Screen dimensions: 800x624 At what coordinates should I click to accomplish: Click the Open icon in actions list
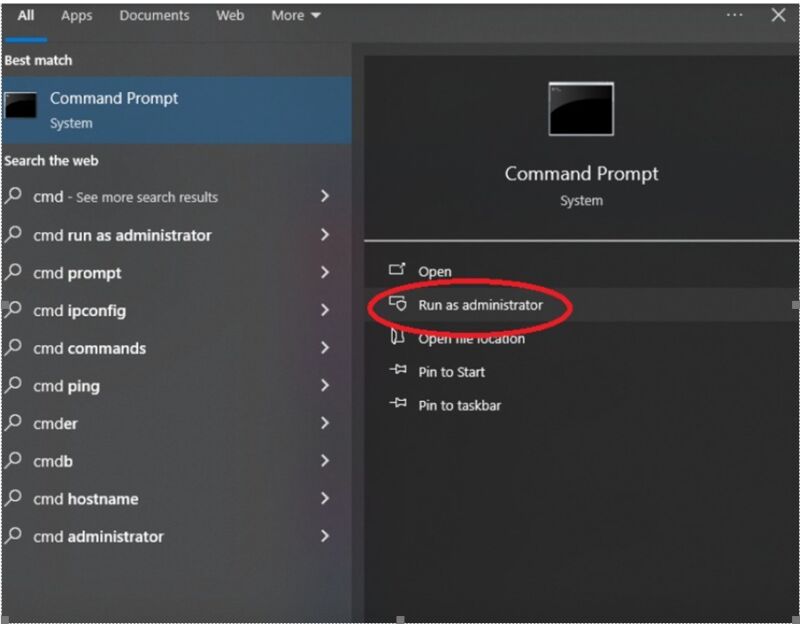pos(397,270)
